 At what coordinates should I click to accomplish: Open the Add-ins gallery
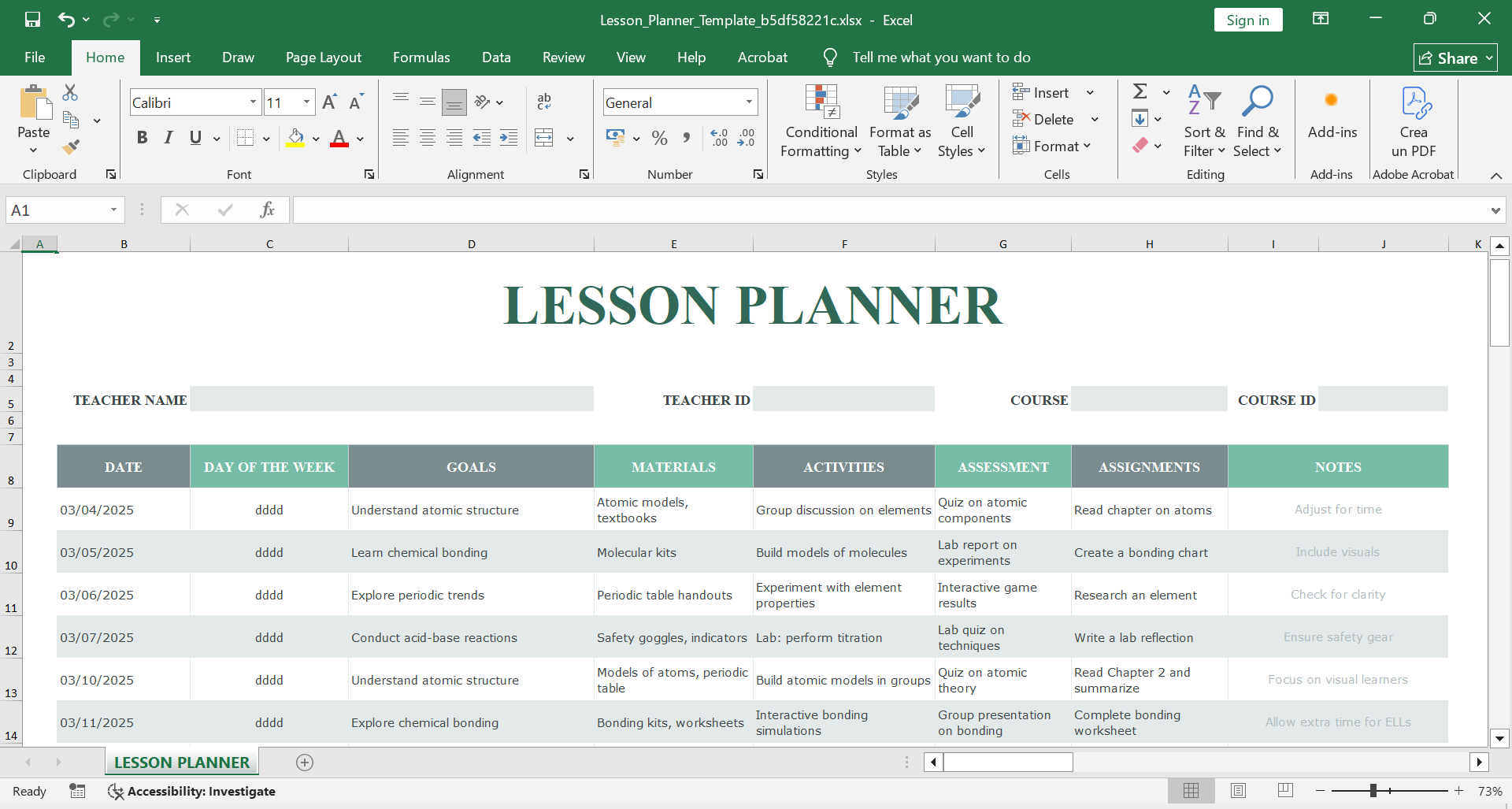tap(1332, 113)
